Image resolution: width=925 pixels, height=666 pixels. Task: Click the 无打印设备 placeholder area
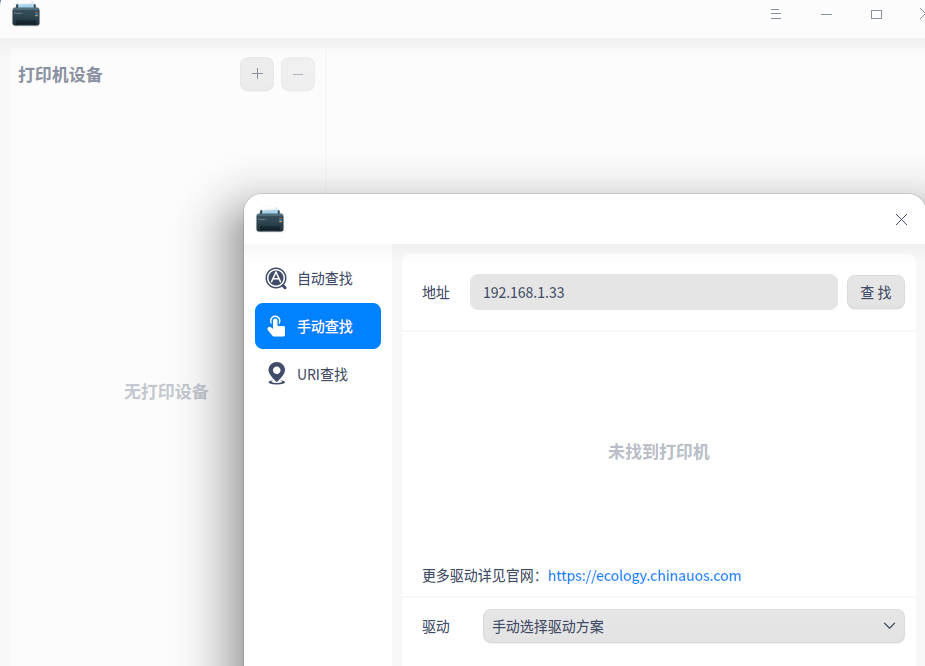click(x=165, y=392)
